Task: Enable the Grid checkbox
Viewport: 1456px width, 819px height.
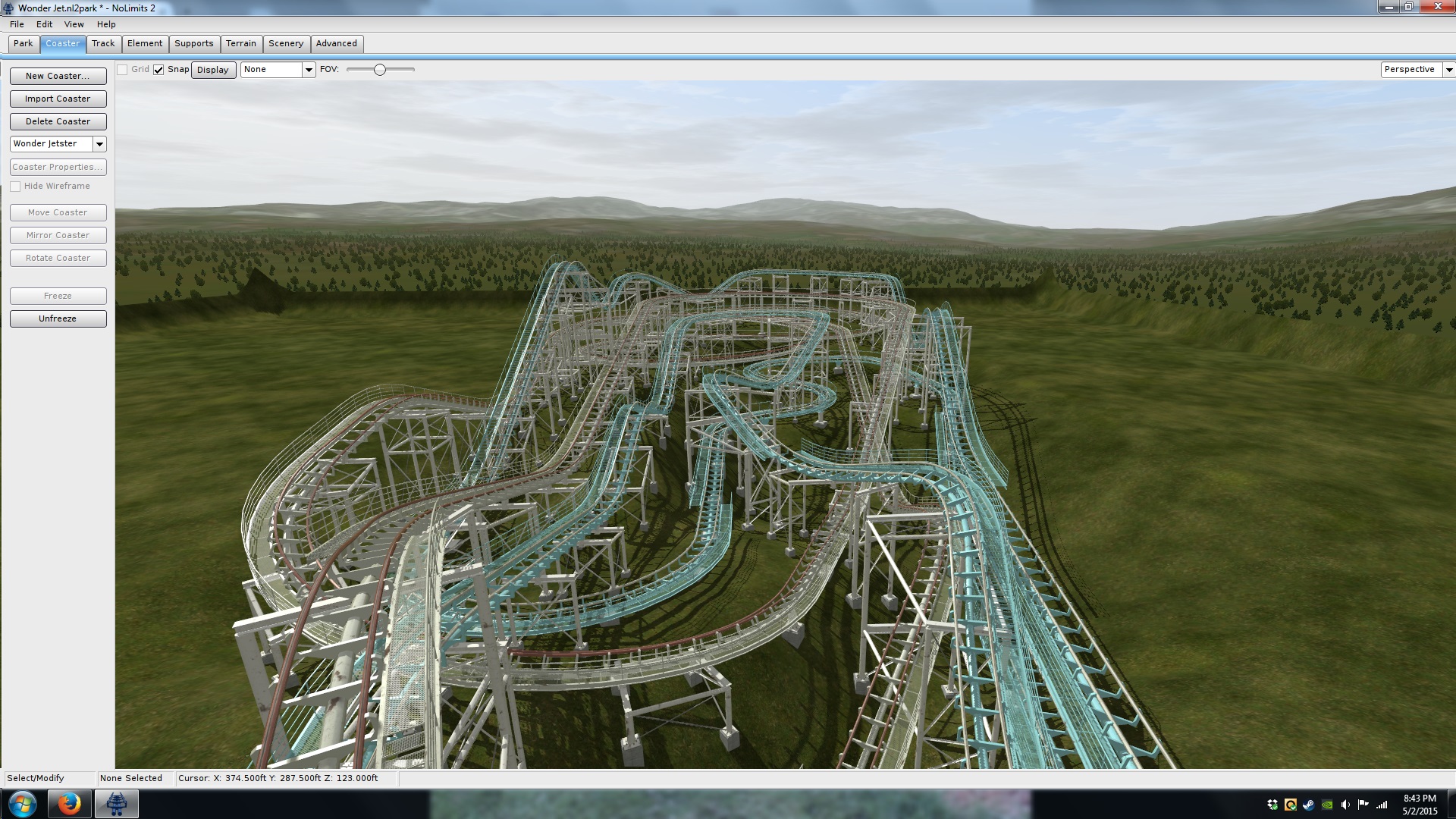Action: [x=122, y=70]
